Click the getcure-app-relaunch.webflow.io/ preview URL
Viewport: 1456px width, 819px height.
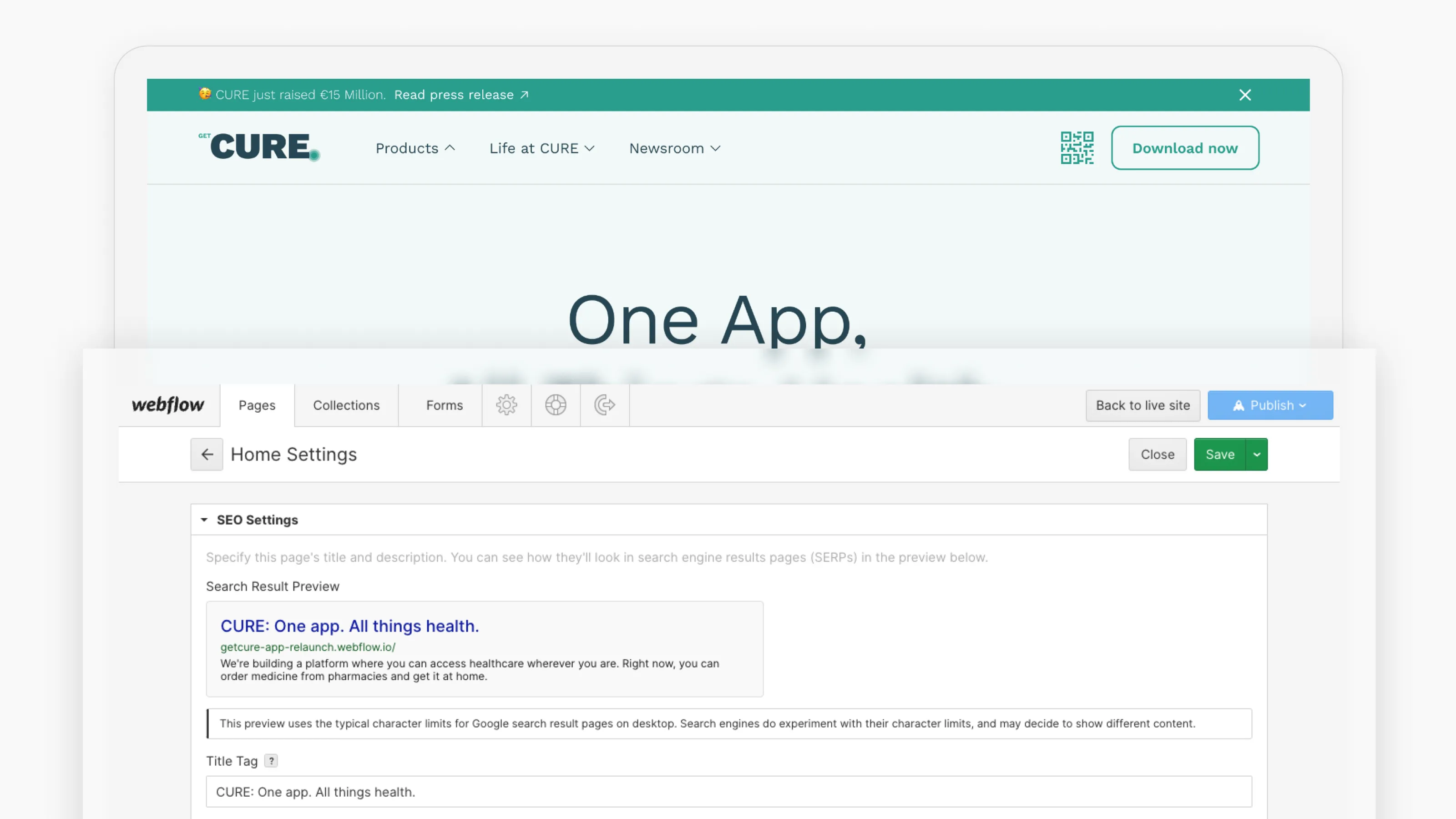click(308, 647)
